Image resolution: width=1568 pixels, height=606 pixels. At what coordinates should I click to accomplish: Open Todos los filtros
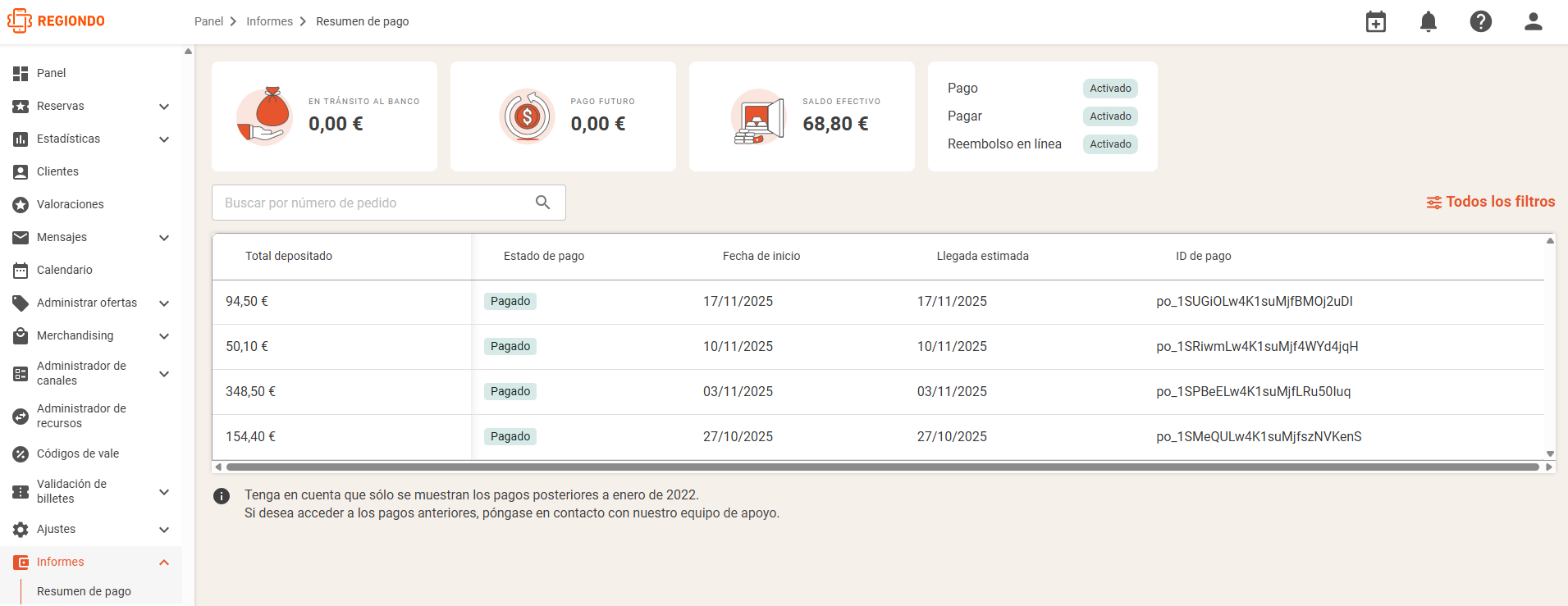click(1491, 202)
